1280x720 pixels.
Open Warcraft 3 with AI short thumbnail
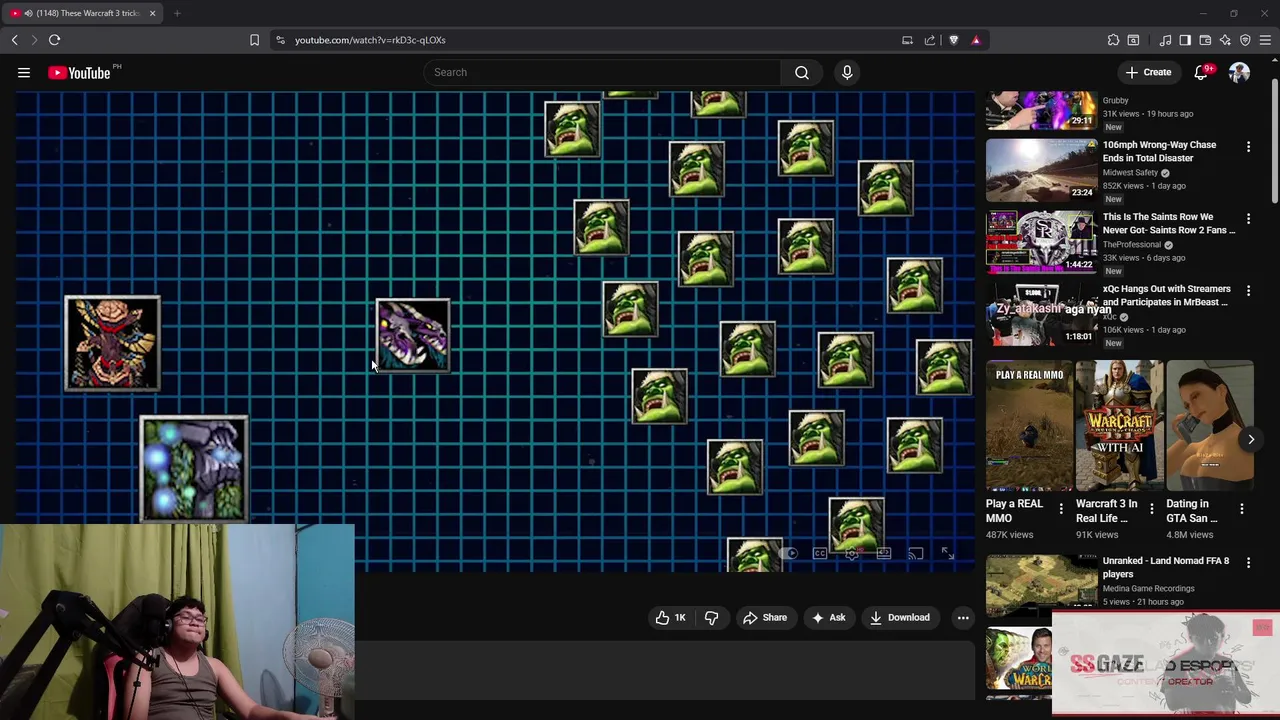1119,427
